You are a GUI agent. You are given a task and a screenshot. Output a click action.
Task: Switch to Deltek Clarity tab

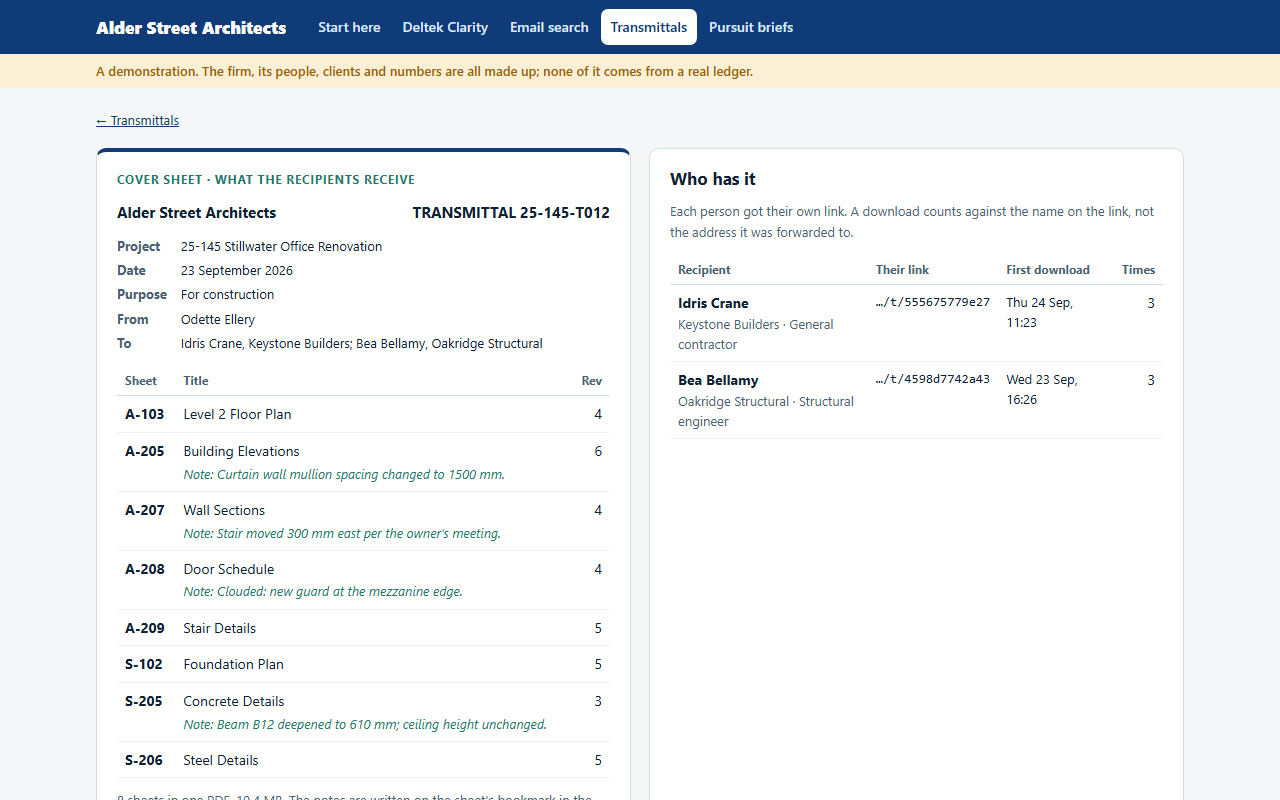point(445,27)
